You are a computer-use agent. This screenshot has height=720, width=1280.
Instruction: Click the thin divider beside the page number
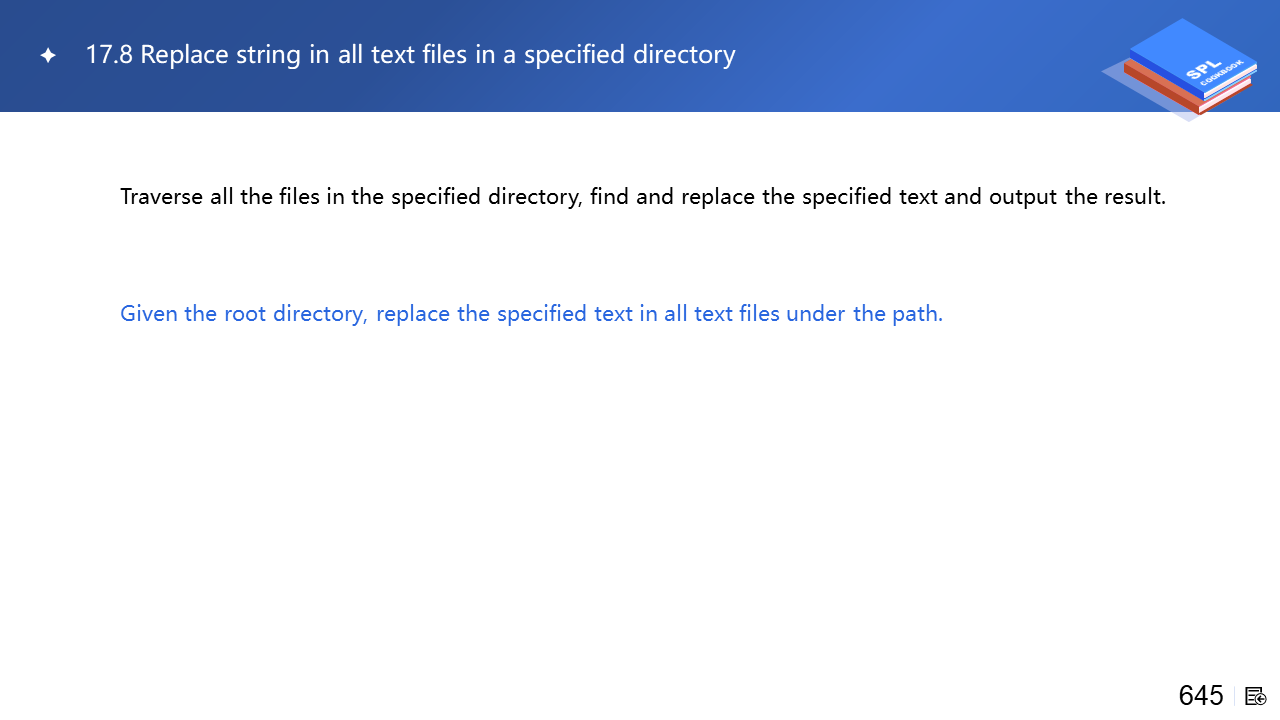point(1235,696)
